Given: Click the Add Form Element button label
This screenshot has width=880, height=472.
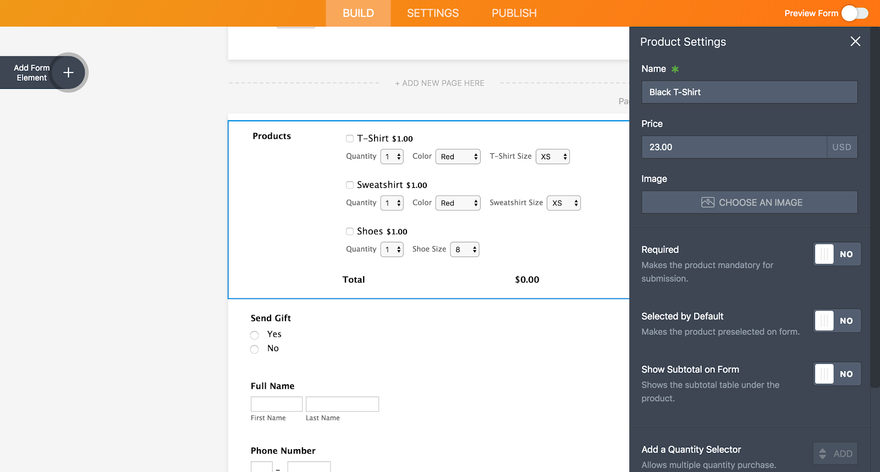Looking at the screenshot, I should [31, 72].
